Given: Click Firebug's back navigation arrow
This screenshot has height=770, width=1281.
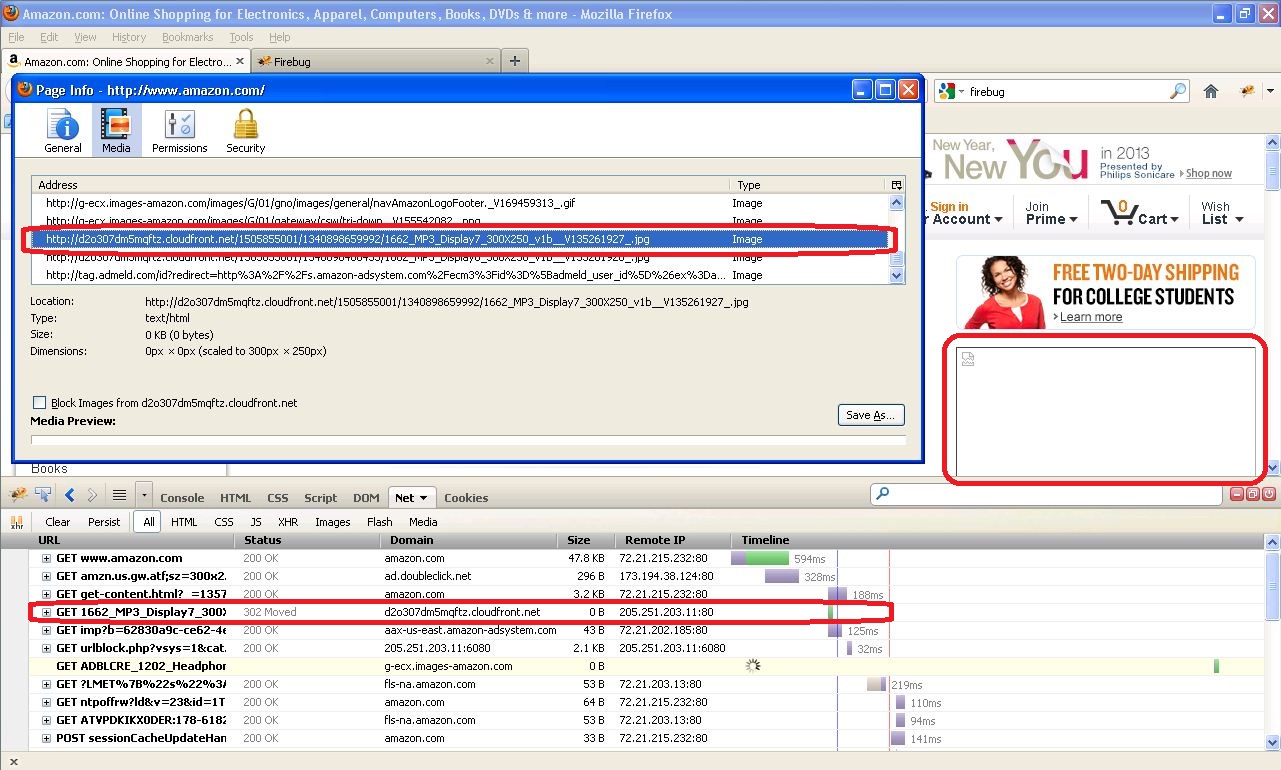Looking at the screenshot, I should 70,494.
